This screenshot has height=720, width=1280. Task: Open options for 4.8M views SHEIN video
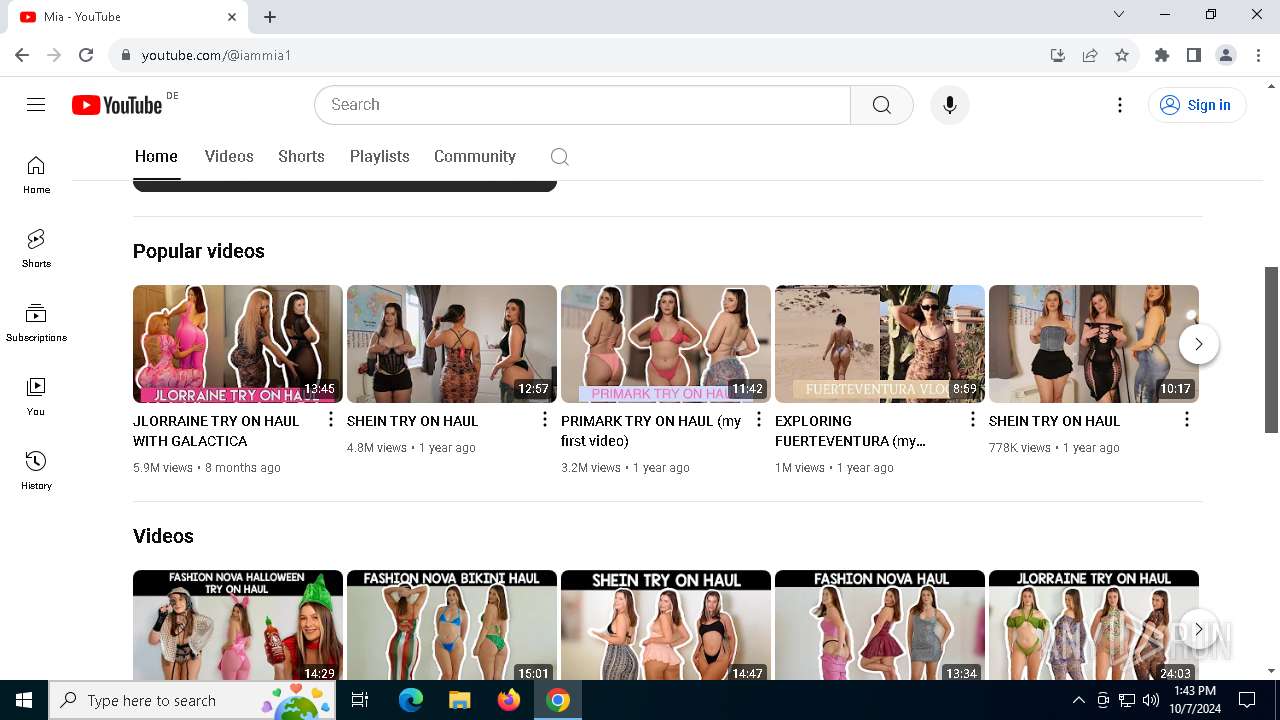tap(545, 420)
